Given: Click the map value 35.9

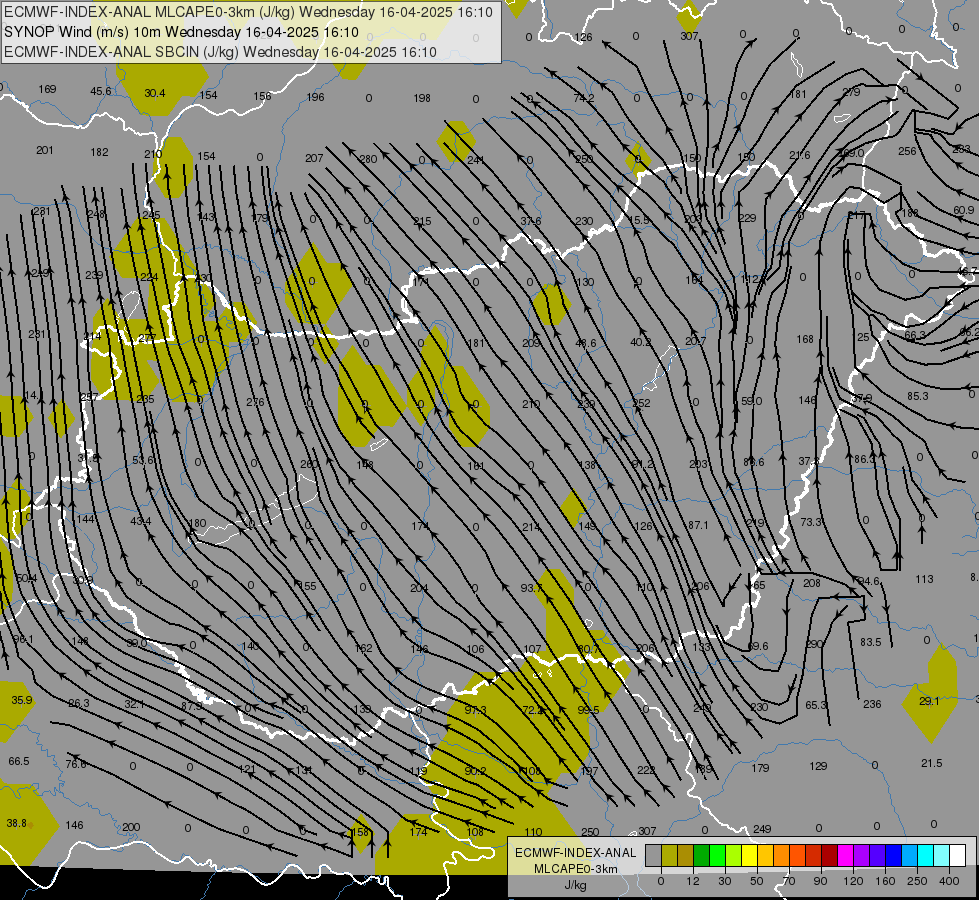Looking at the screenshot, I should (22, 700).
